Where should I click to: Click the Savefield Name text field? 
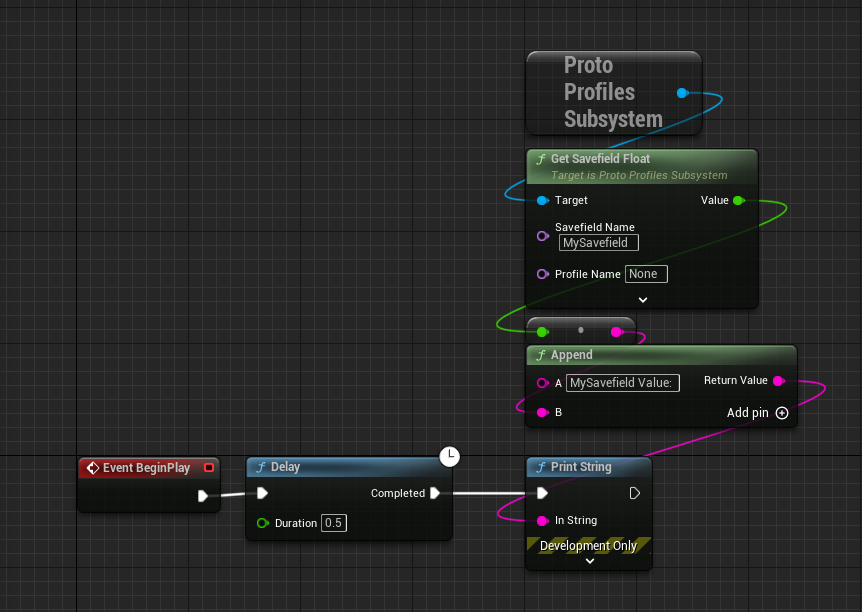click(598, 242)
